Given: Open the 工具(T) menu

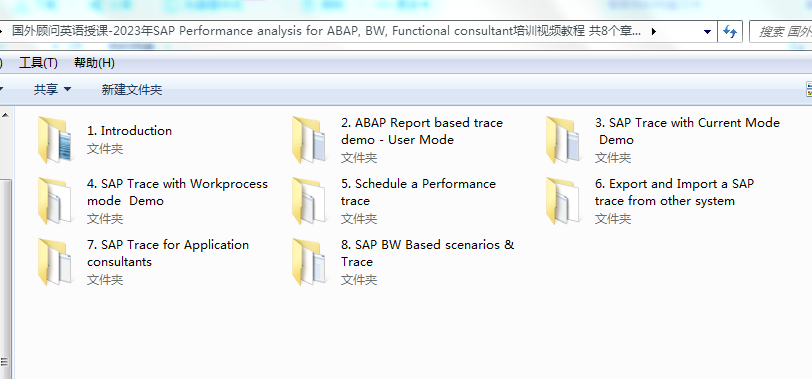Looking at the screenshot, I should (x=38, y=63).
